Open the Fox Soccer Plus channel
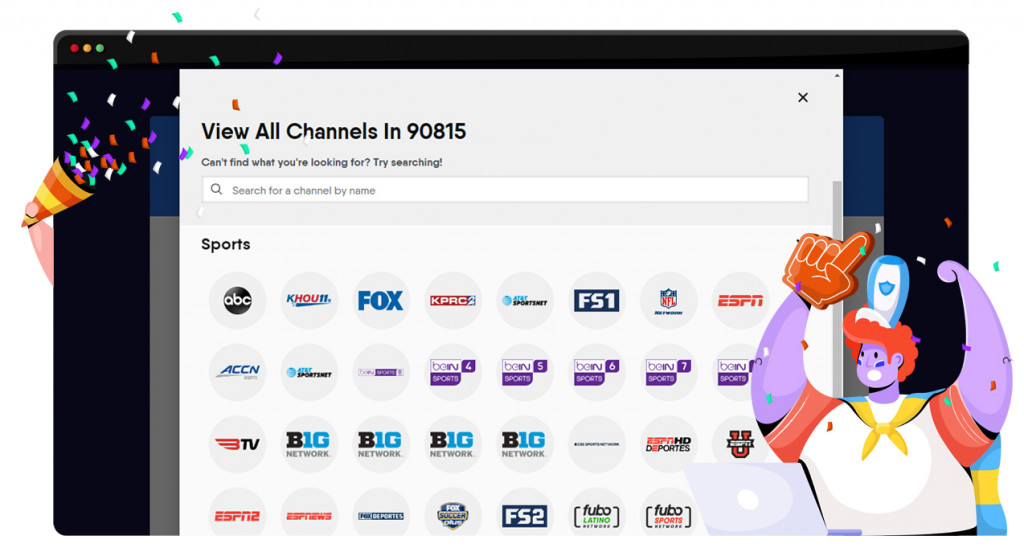1024x548 pixels. tap(453, 516)
